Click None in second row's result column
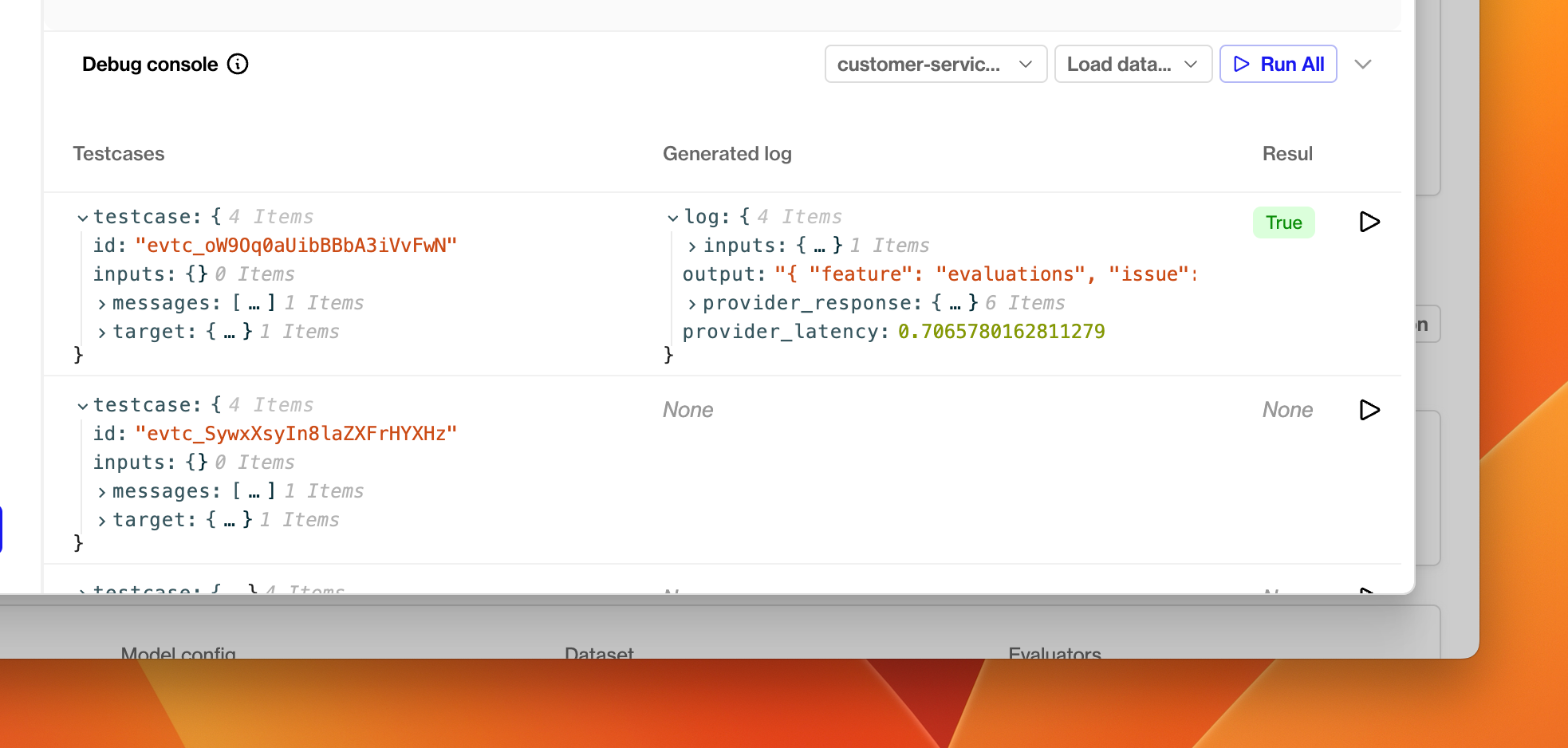1568x748 pixels. click(x=1287, y=410)
